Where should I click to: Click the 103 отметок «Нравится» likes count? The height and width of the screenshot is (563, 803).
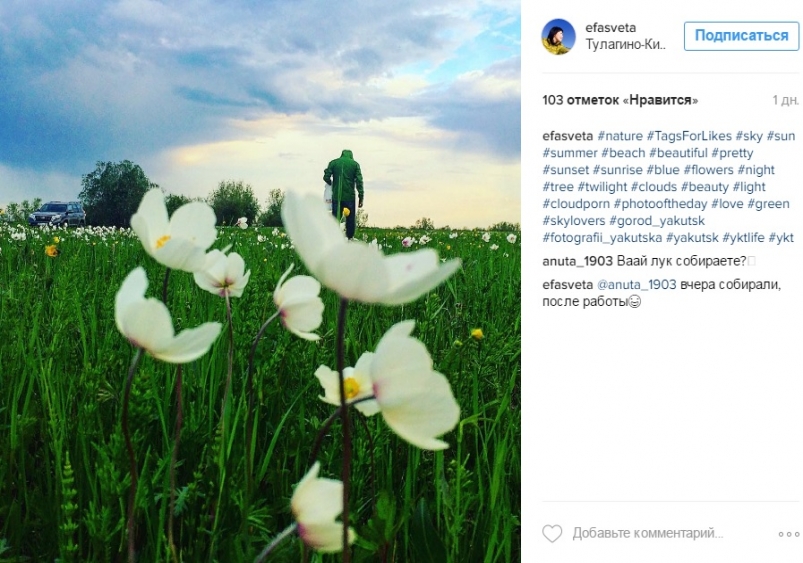620,100
